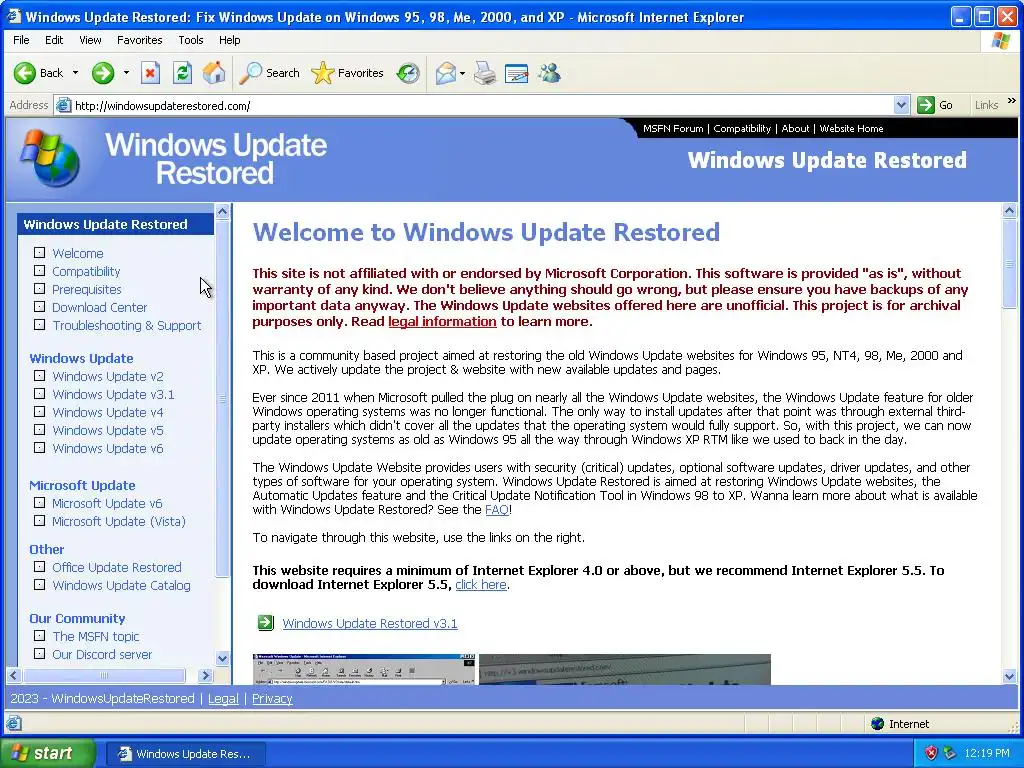Viewport: 1024px width, 768px height.
Task: Open the File menu
Action: [21, 40]
